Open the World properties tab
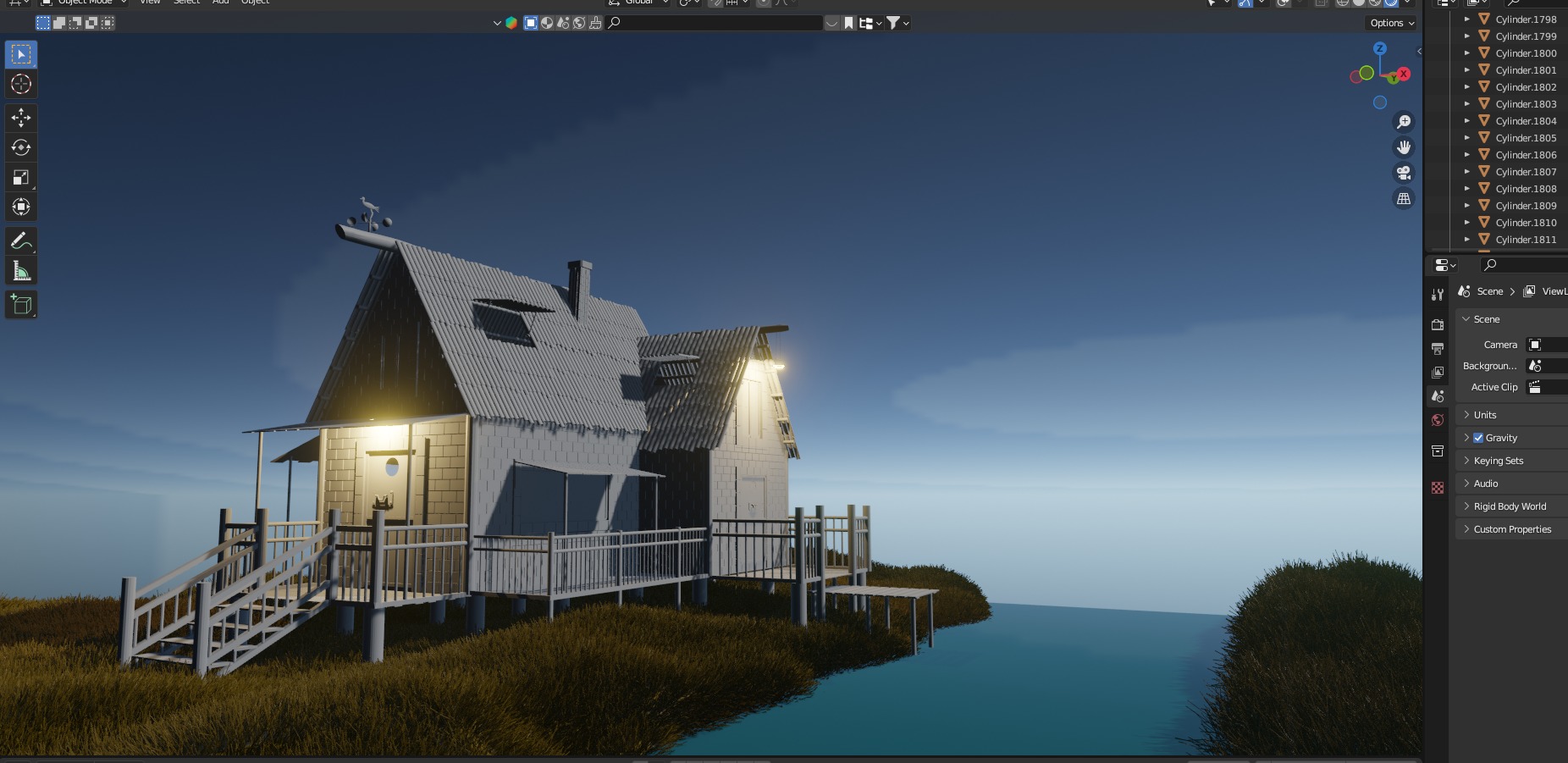 [1438, 420]
